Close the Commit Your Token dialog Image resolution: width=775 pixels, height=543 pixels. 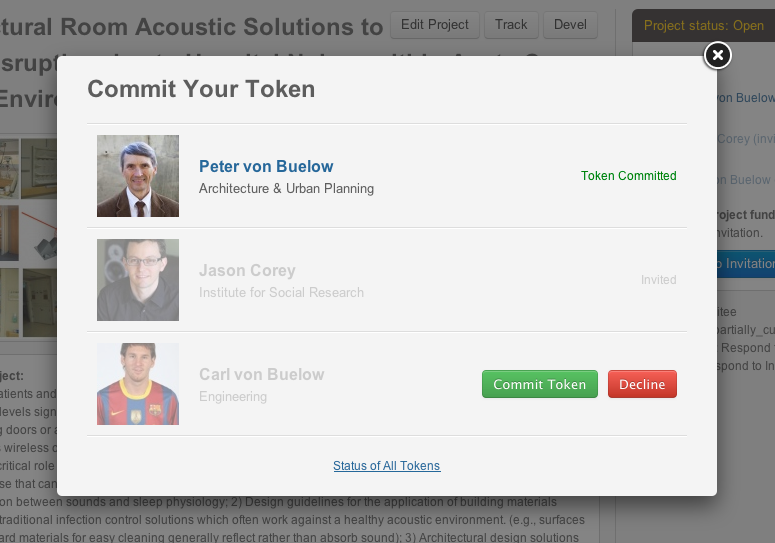click(717, 56)
